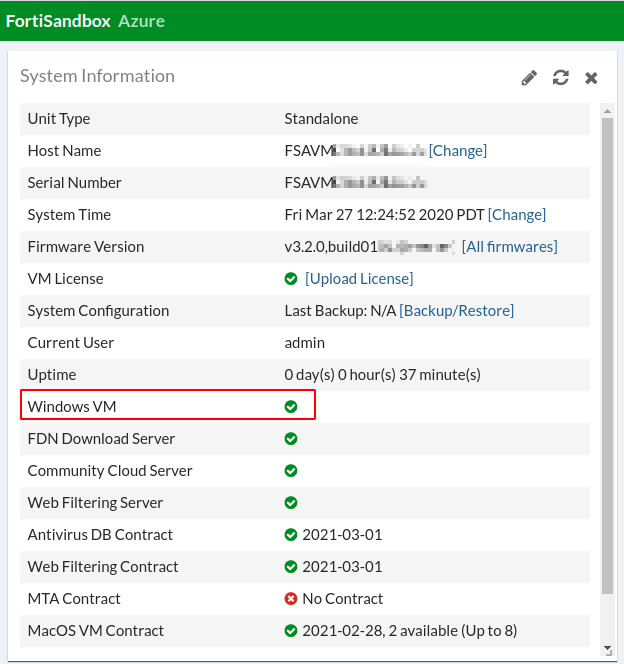This screenshot has height=664, width=624.
Task: Click Last Backup: N/A text
Action: pos(340,311)
